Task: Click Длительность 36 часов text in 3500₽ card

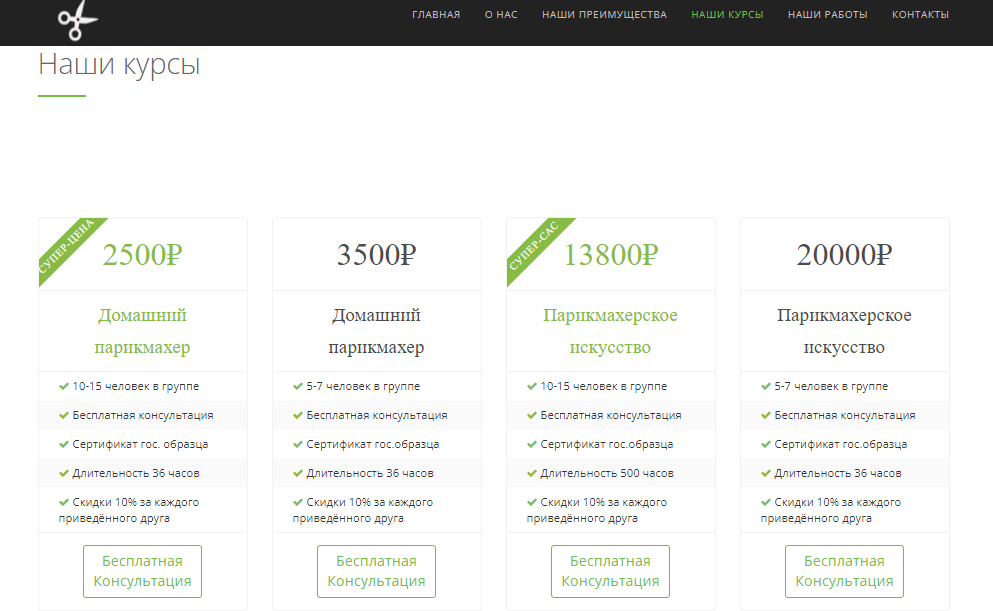Action: pyautogui.click(x=370, y=473)
